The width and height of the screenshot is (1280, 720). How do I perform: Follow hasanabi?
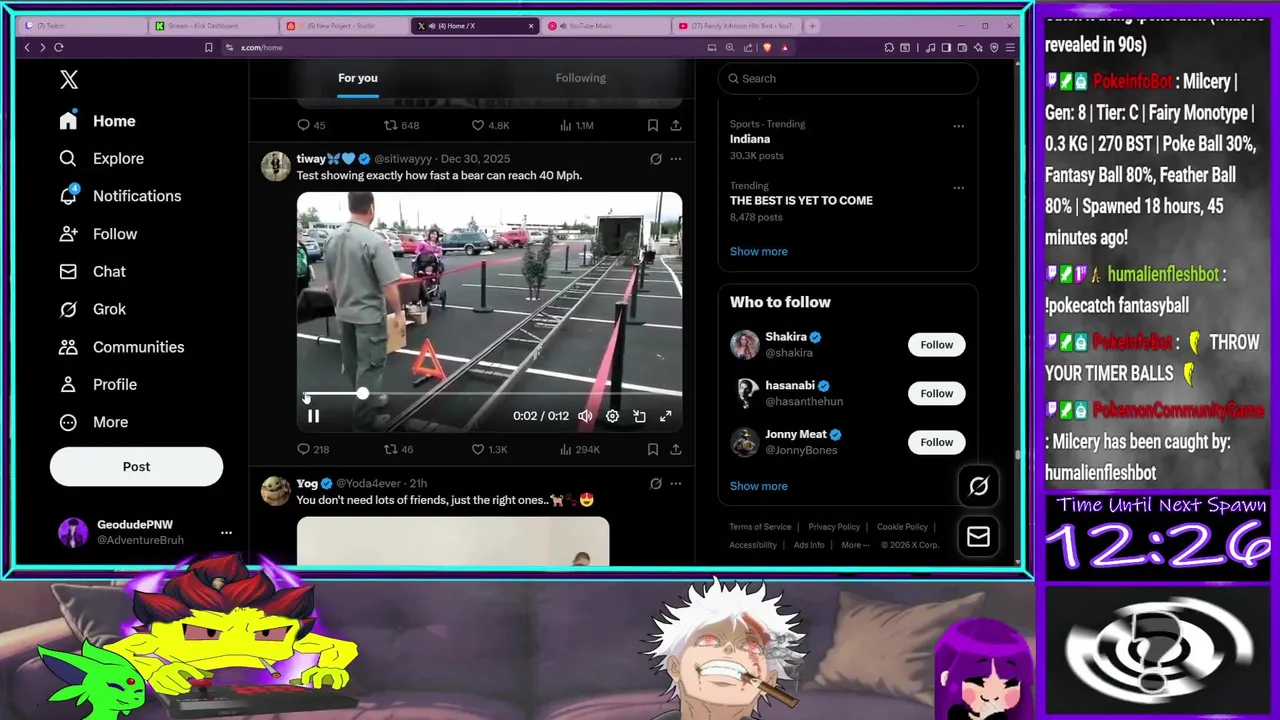click(936, 393)
